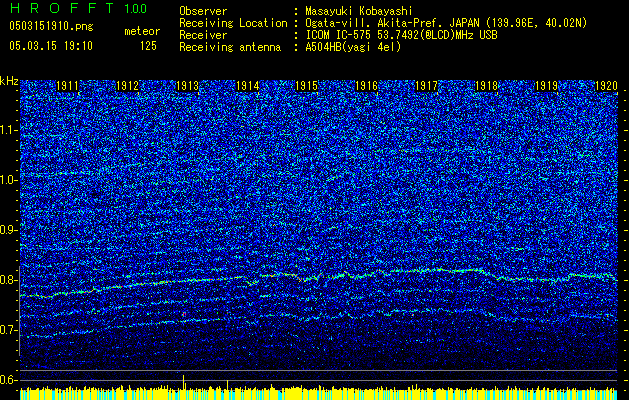
Task: Click the 1913 time marker
Action: [x=187, y=86]
